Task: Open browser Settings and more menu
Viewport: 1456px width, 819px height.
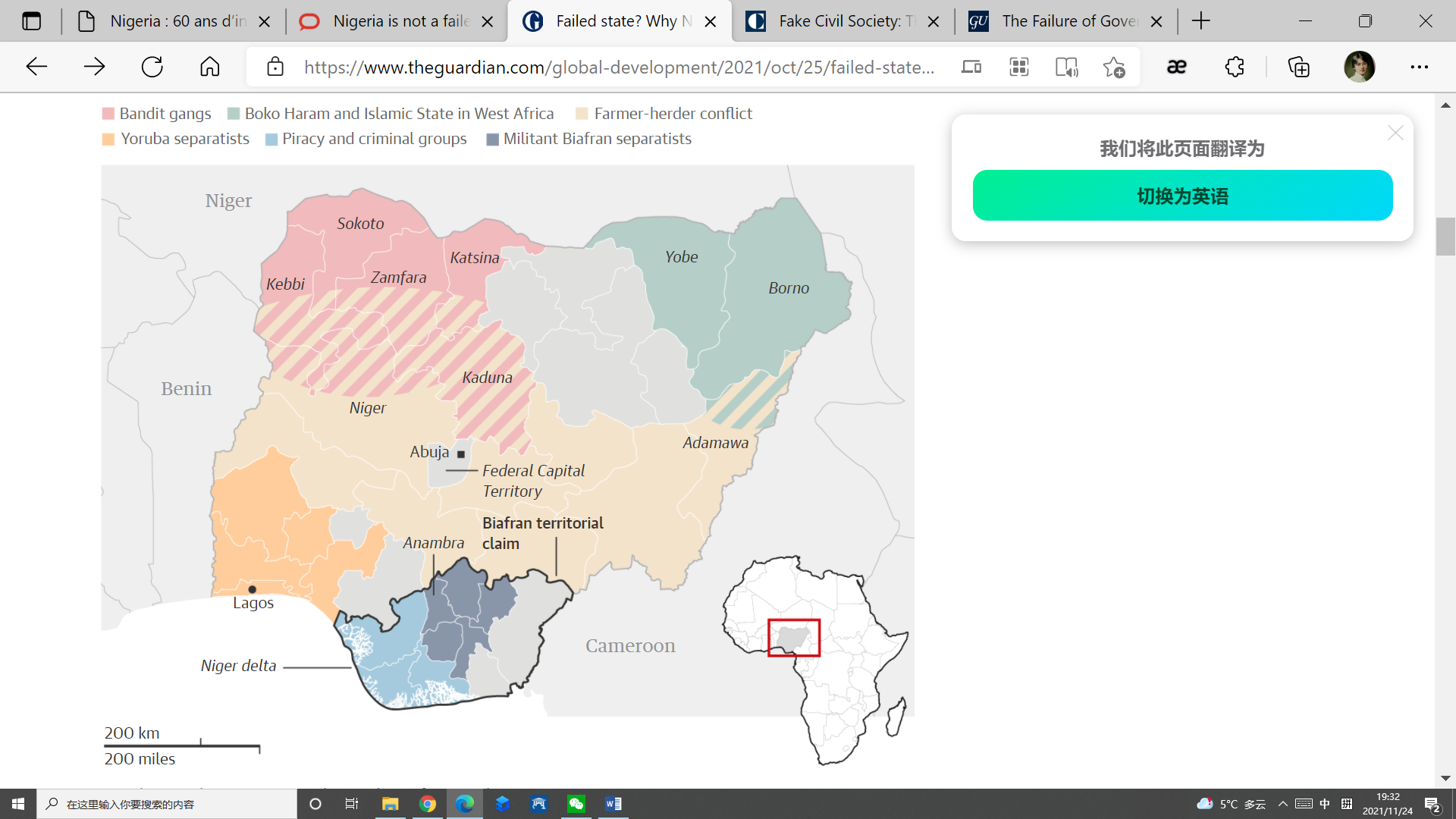Action: point(1419,67)
